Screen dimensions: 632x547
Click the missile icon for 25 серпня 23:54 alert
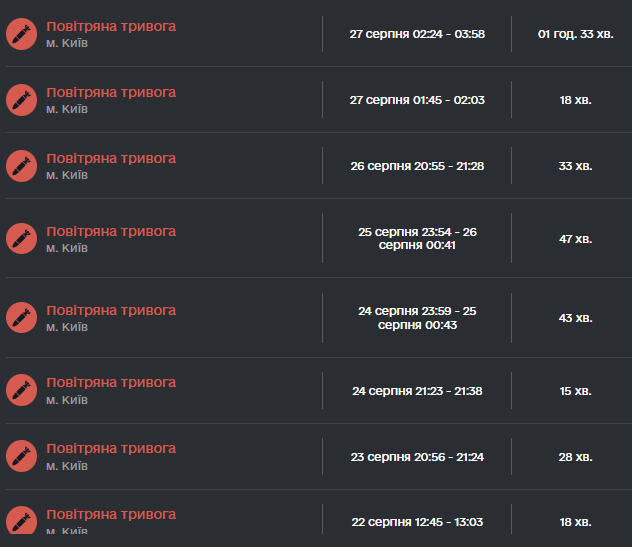(21, 239)
